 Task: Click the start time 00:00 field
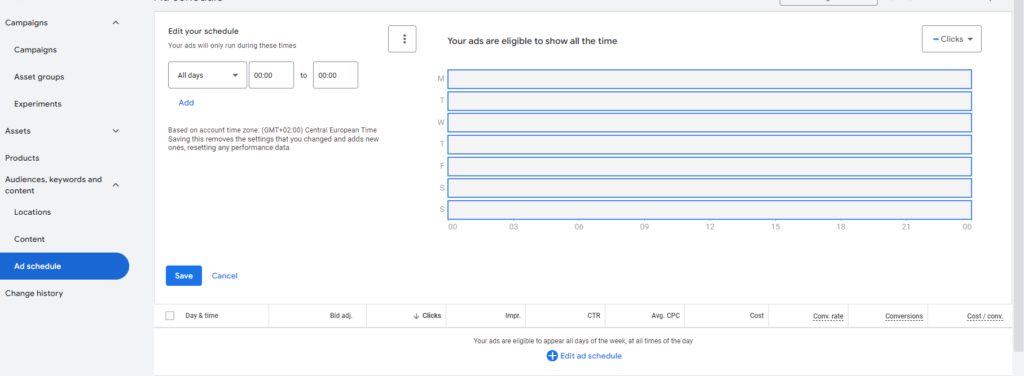pyautogui.click(x=271, y=75)
